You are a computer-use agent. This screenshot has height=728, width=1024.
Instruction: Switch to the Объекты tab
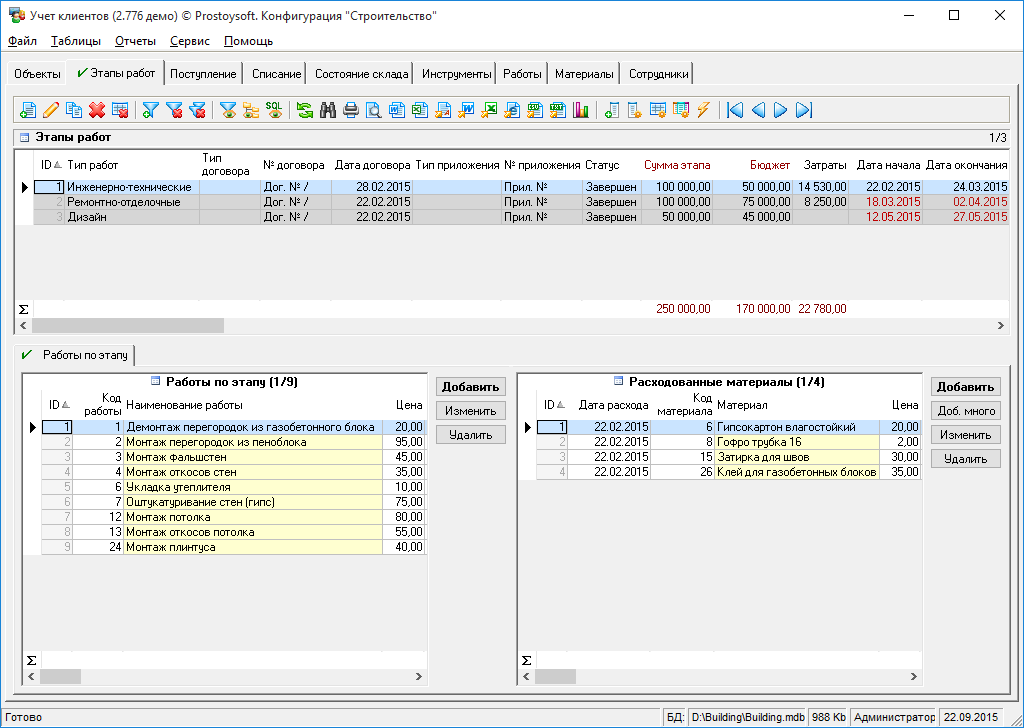click(37, 74)
